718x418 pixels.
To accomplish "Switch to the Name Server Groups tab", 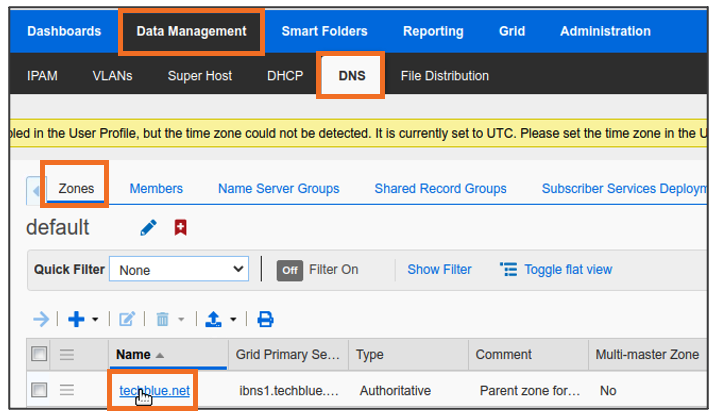I will [278, 188].
